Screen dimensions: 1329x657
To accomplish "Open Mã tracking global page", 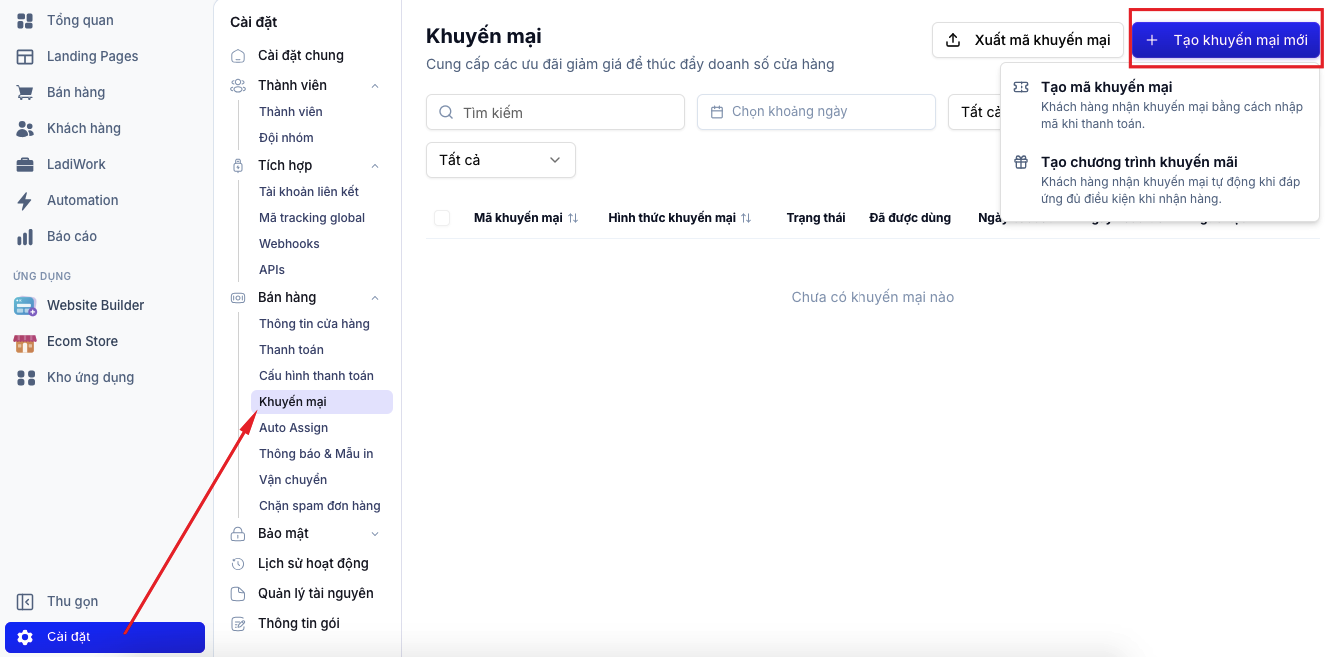I will tap(312, 217).
